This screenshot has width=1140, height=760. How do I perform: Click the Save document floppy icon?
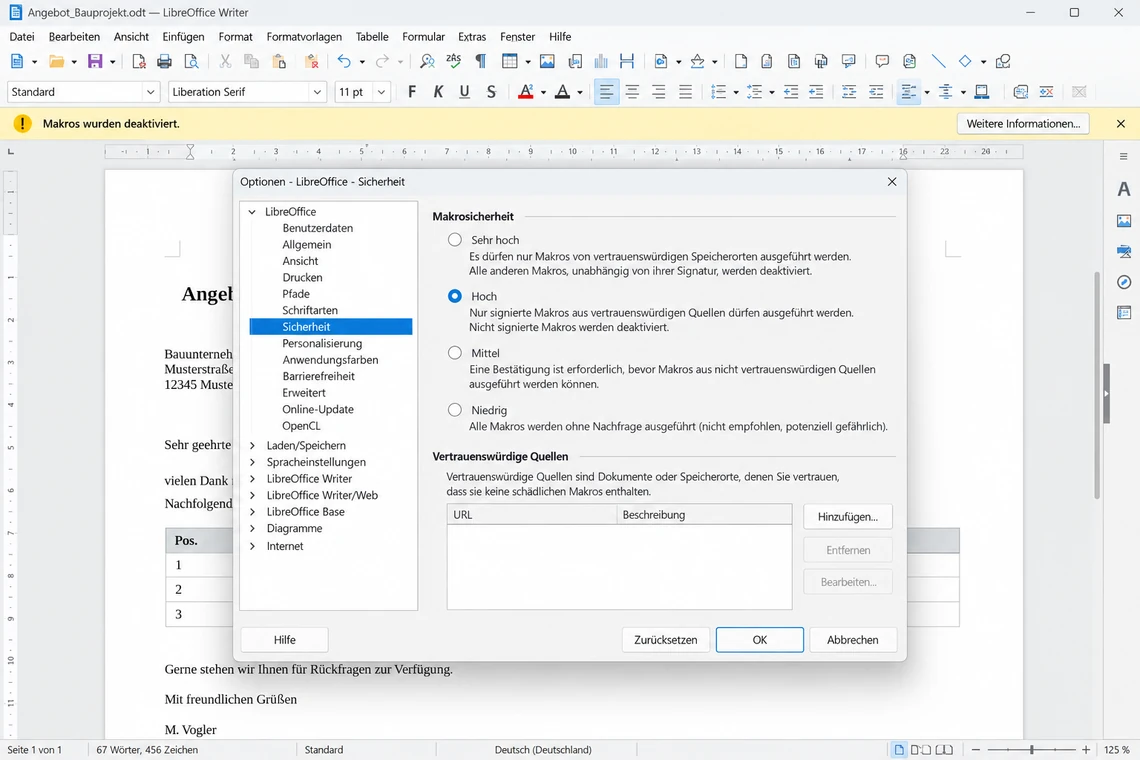[x=95, y=62]
